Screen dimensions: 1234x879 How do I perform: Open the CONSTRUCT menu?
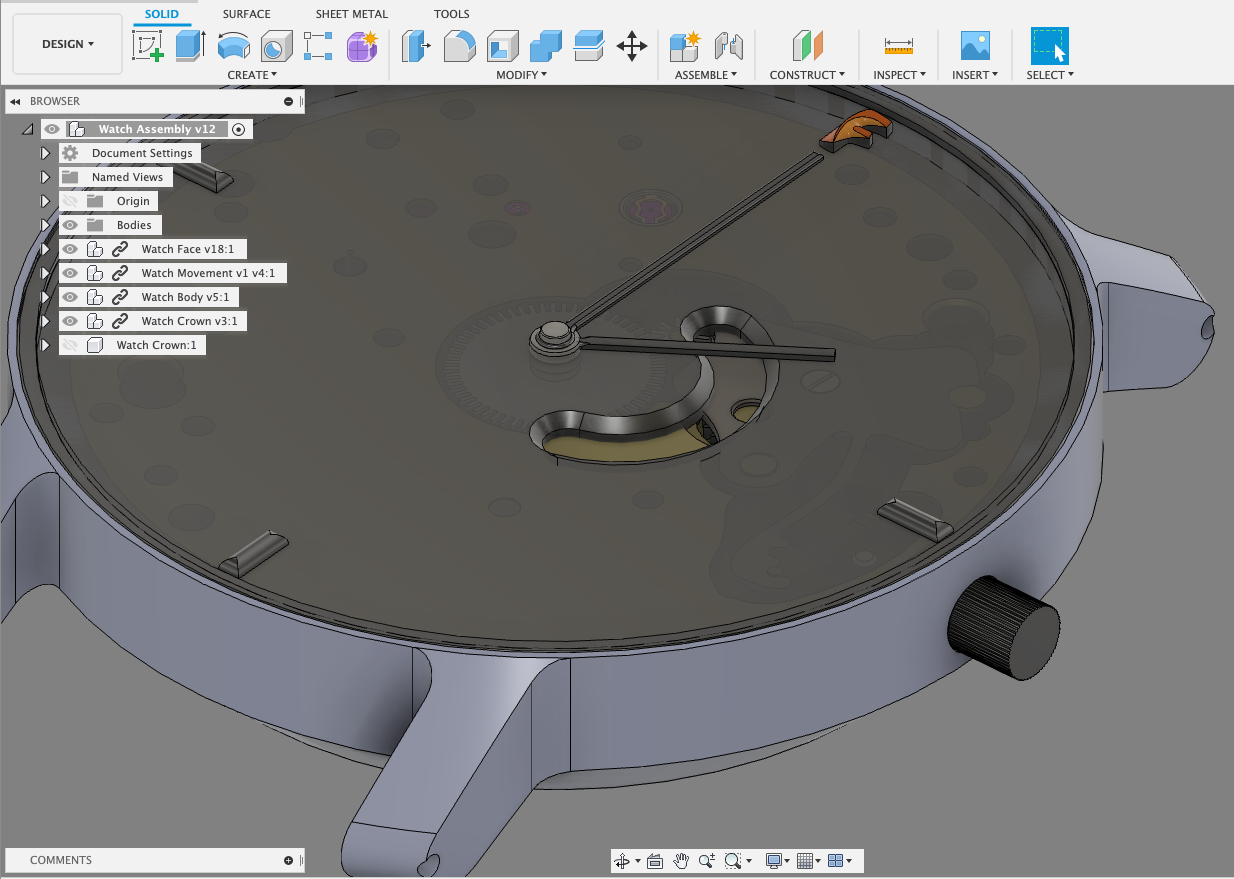pyautogui.click(x=807, y=75)
